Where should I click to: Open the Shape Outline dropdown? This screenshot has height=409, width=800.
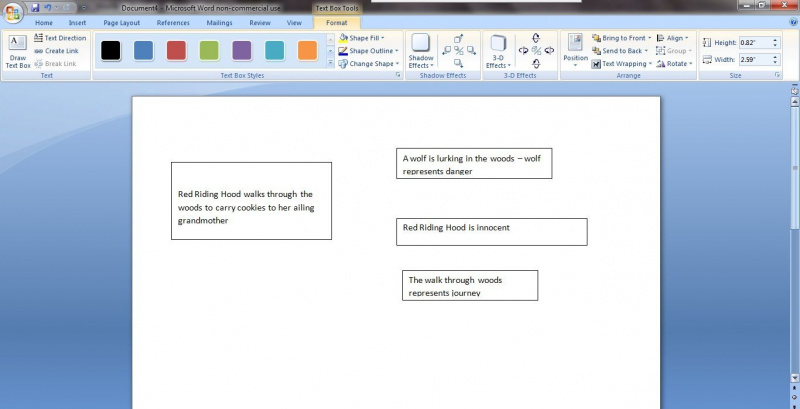pos(368,51)
